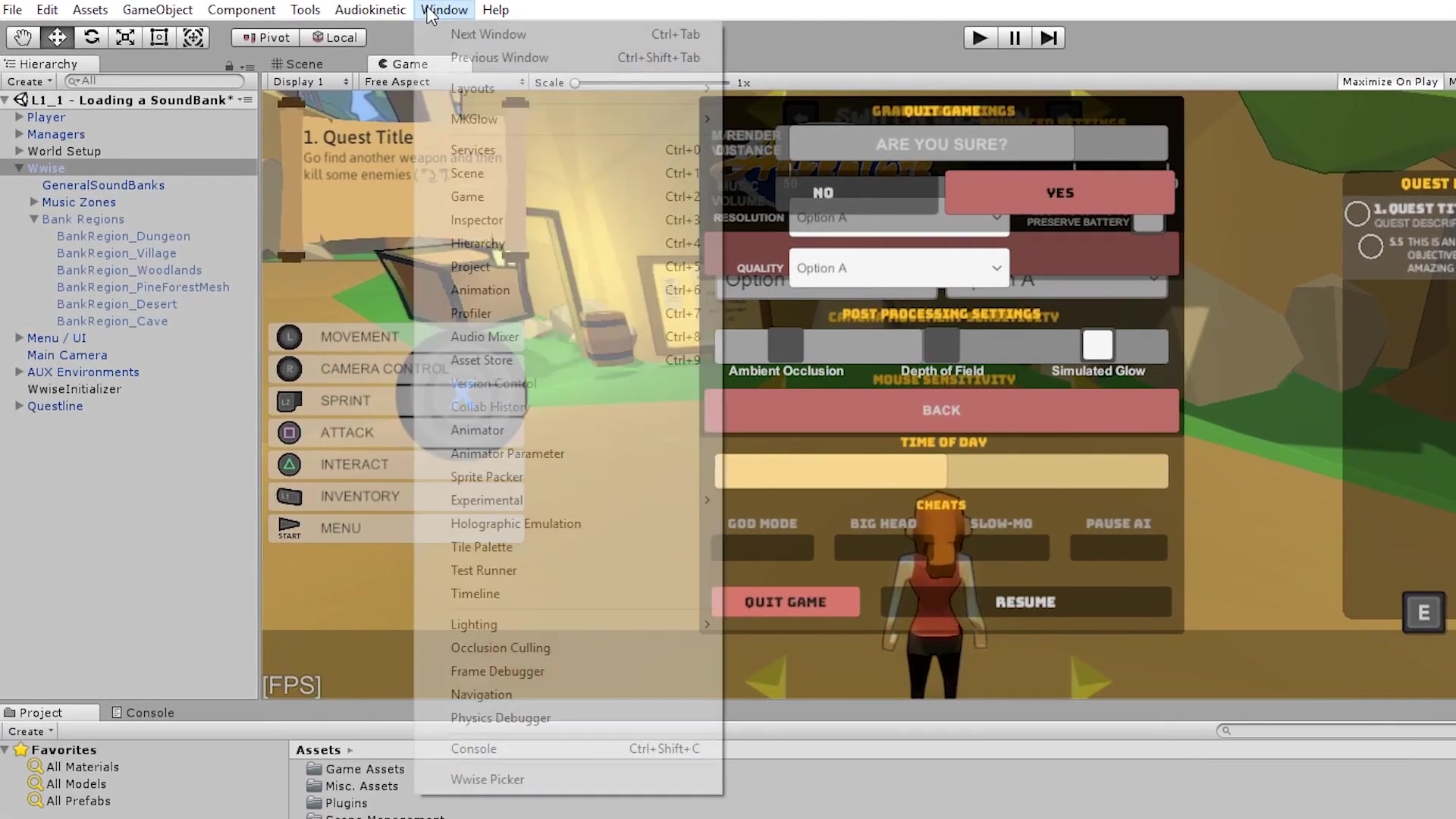
Task: Switch to the Console tab
Action: click(x=143, y=712)
